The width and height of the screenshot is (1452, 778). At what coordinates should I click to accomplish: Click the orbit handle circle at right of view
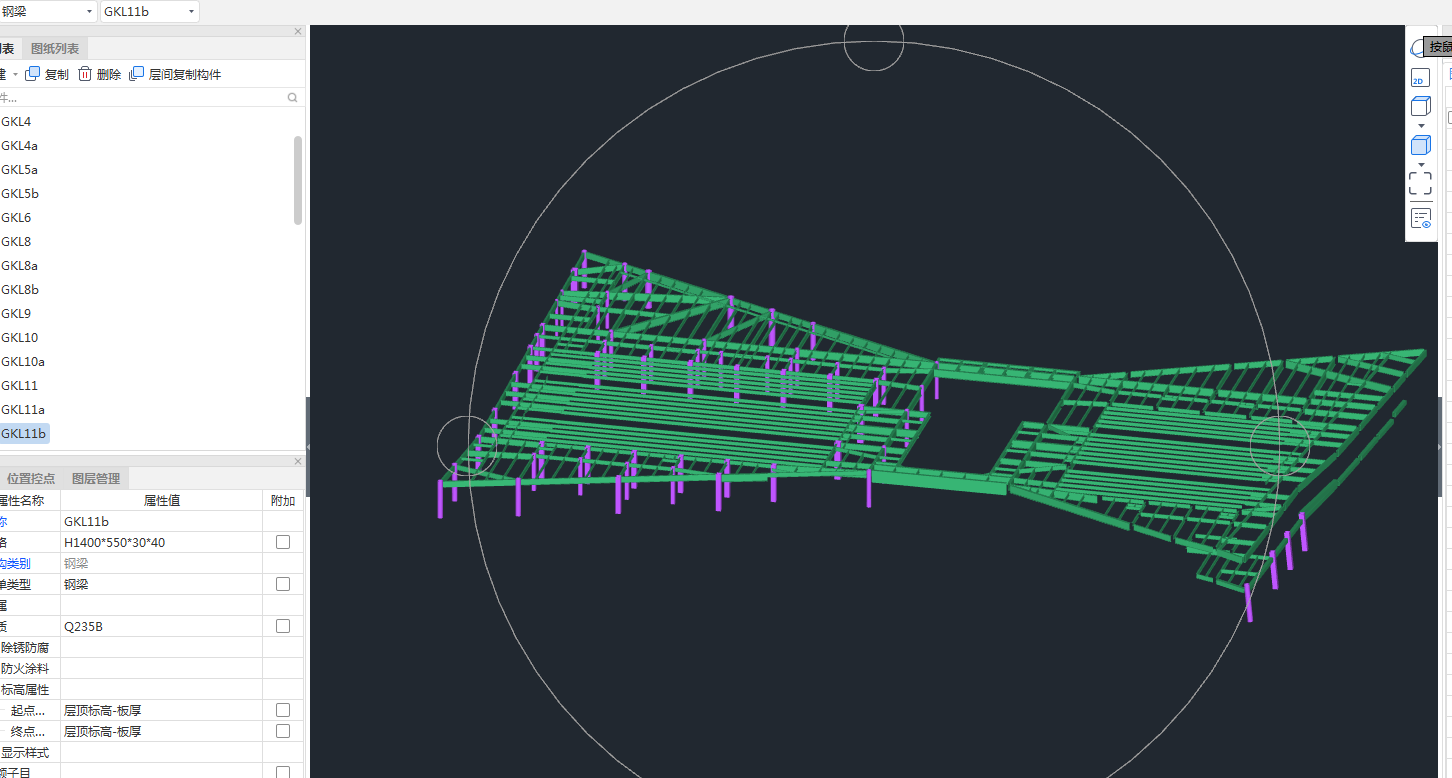(x=1280, y=445)
